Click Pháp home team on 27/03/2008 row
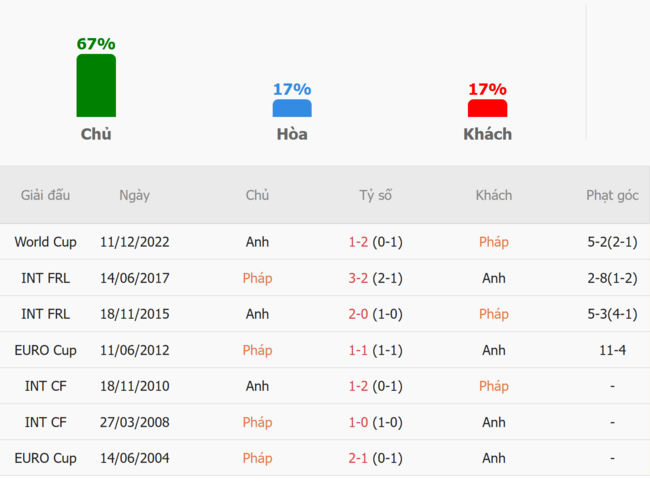This screenshot has width=650, height=486. [x=257, y=422]
